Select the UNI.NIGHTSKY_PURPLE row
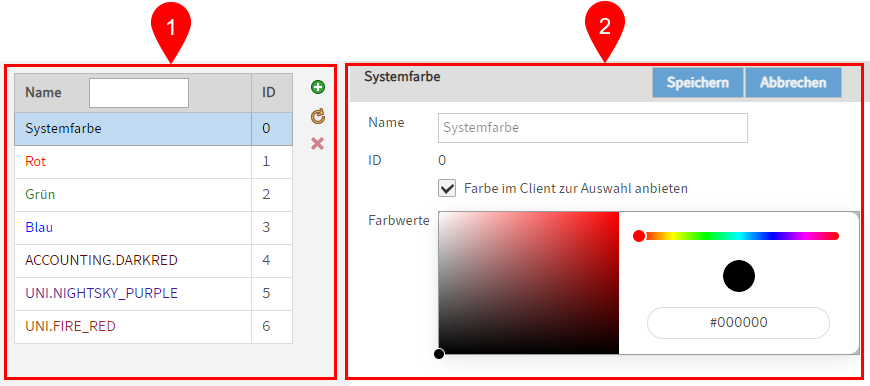Viewport: 870px width, 386px height. (x=153, y=293)
